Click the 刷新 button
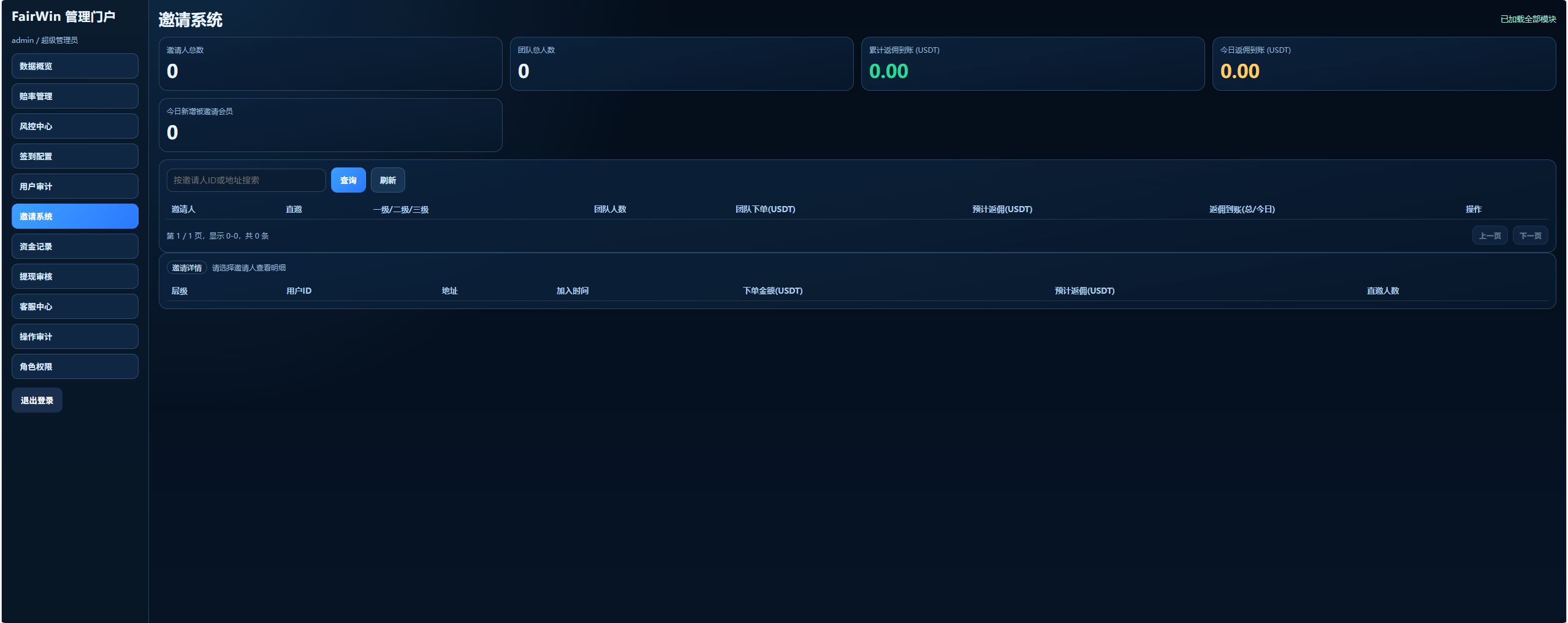The height and width of the screenshot is (623, 1568). (387, 180)
